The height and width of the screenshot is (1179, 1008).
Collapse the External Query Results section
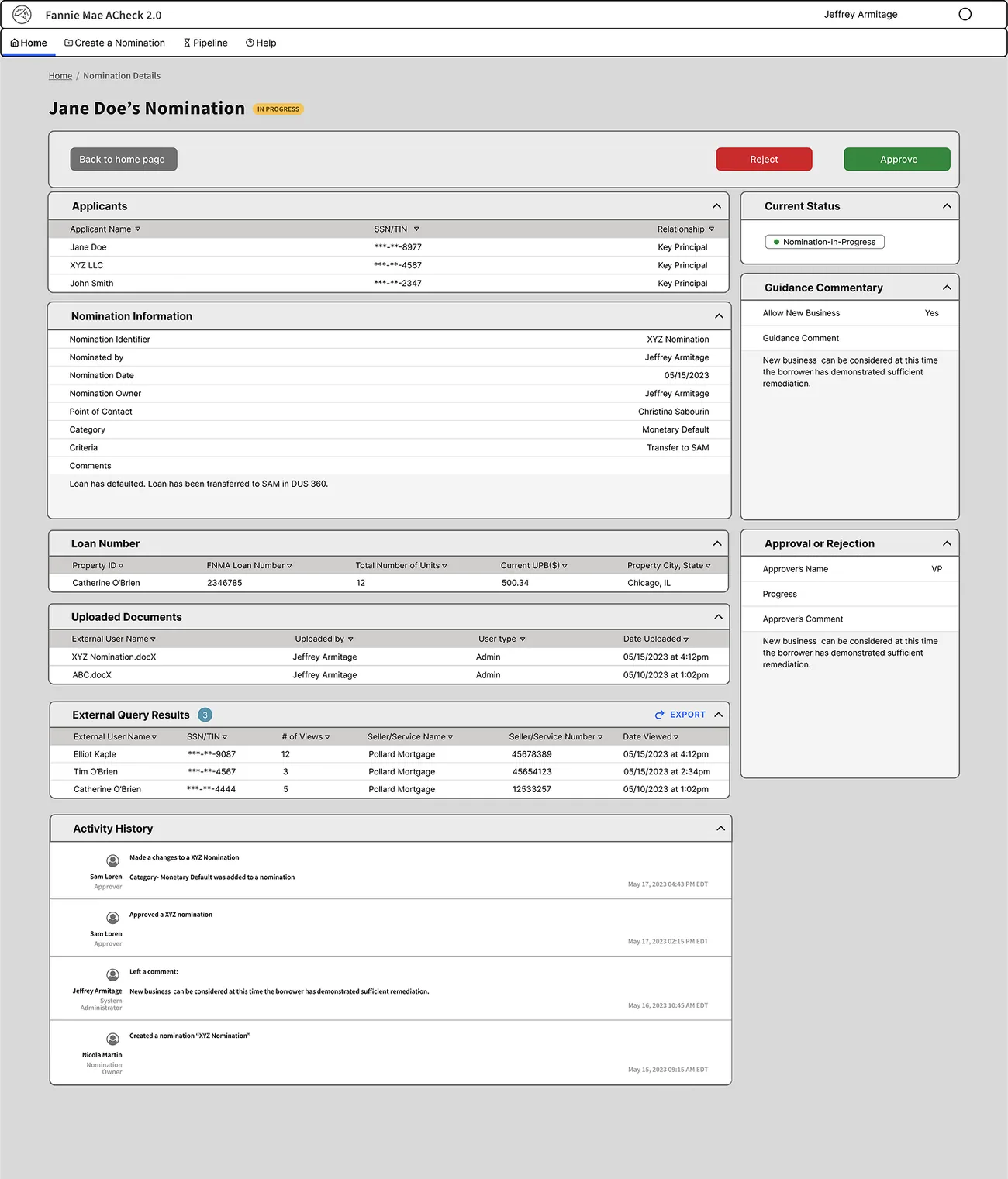pos(719,715)
